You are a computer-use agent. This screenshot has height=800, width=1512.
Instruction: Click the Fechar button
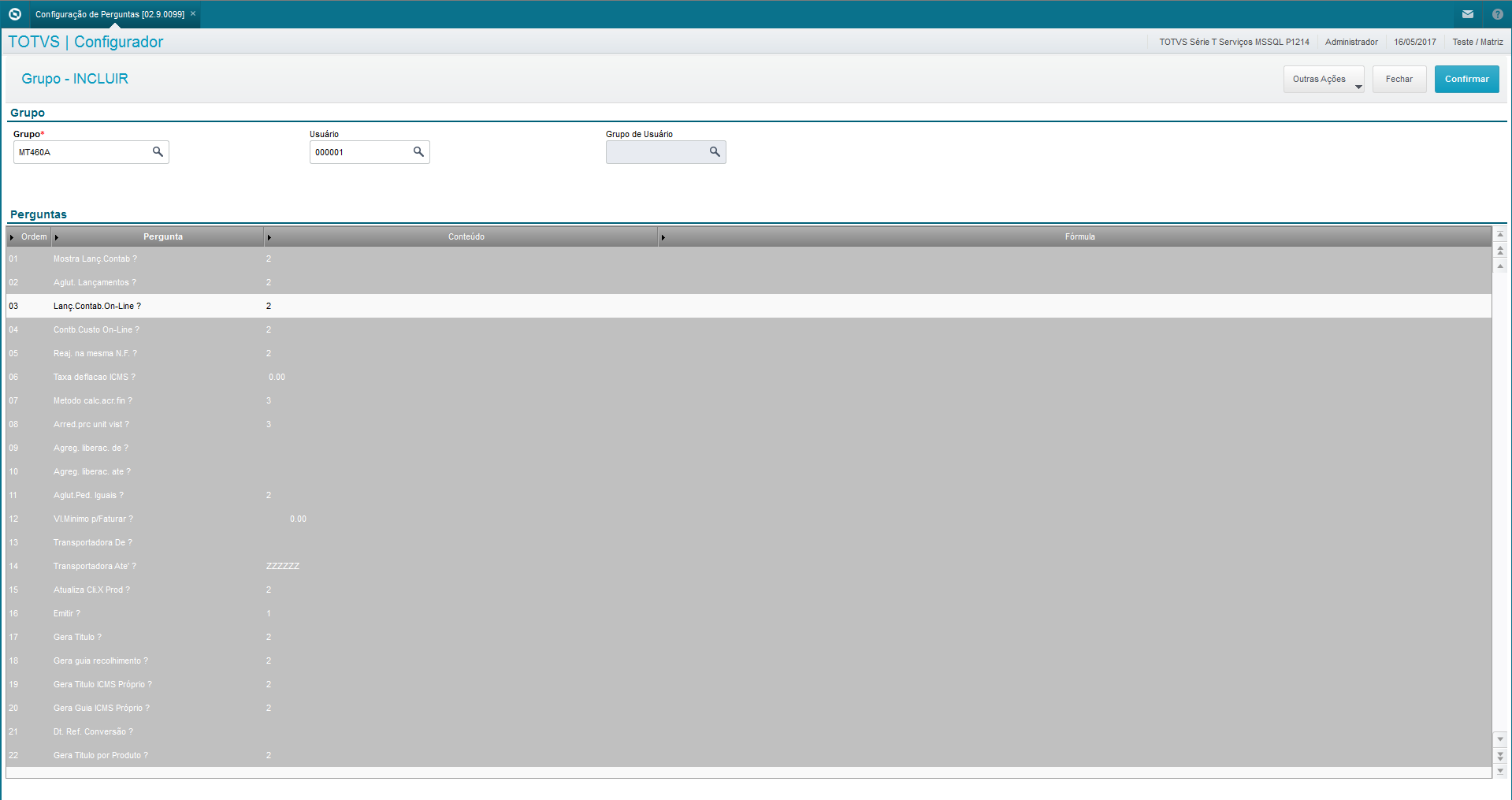pyautogui.click(x=1399, y=79)
